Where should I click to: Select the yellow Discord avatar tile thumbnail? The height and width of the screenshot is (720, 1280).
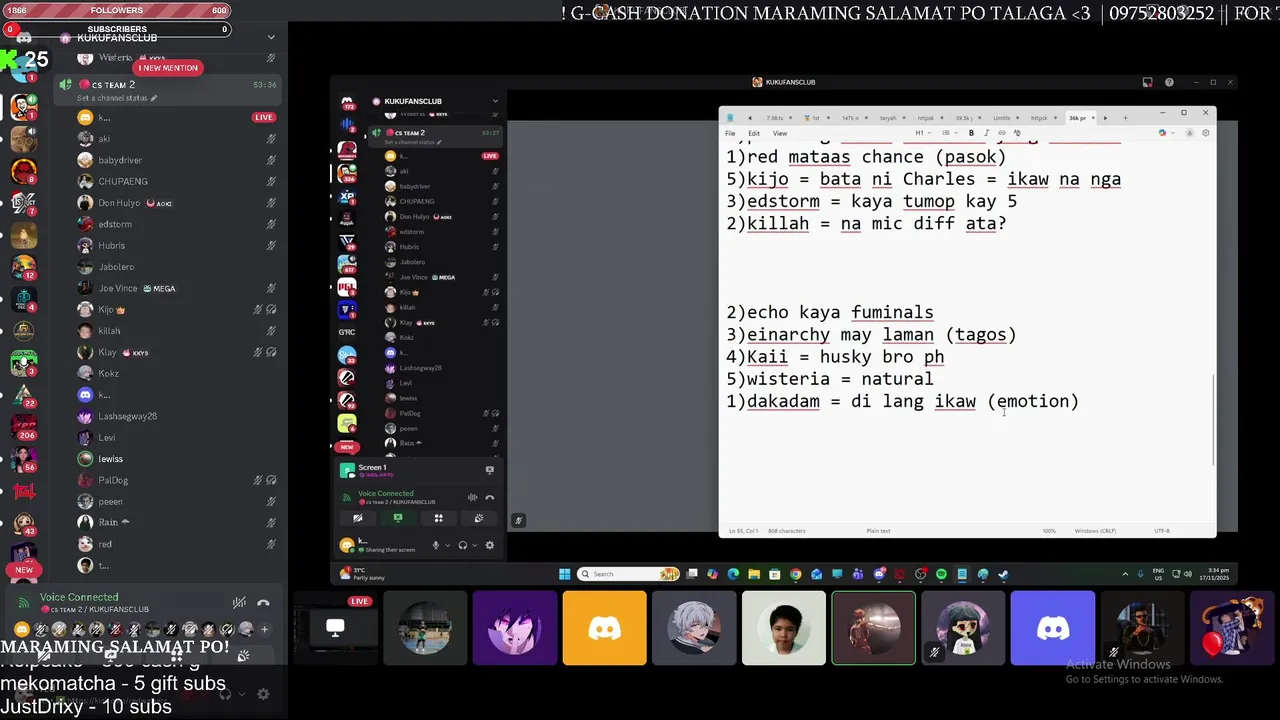point(604,628)
